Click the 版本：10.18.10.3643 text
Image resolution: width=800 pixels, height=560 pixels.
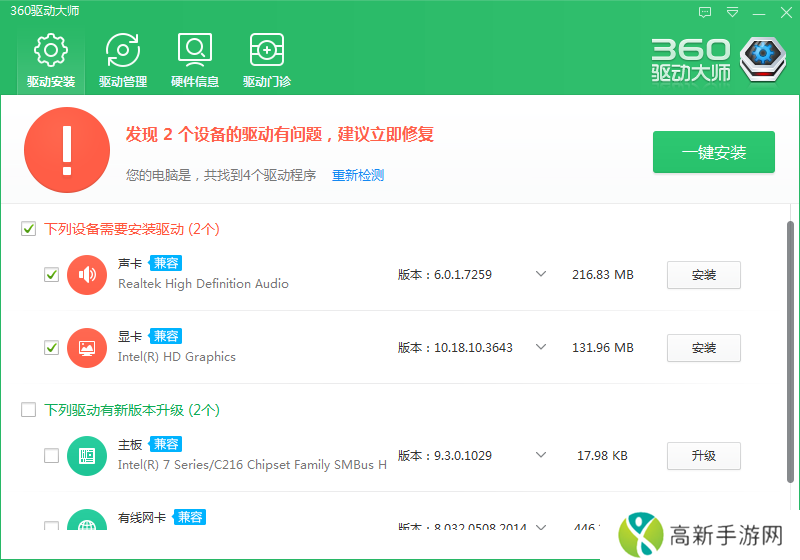(x=455, y=347)
